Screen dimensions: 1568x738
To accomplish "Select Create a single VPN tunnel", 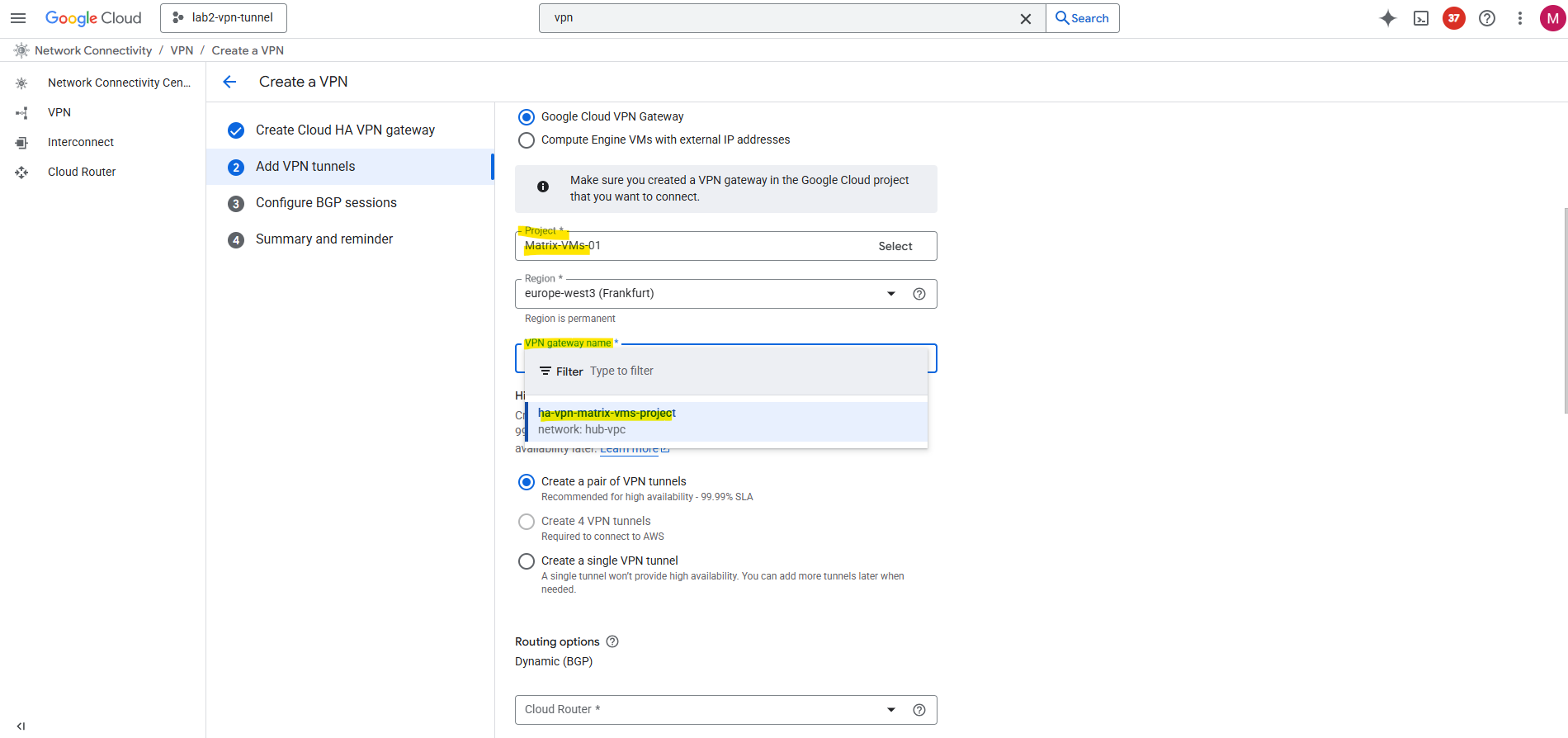I will (527, 561).
